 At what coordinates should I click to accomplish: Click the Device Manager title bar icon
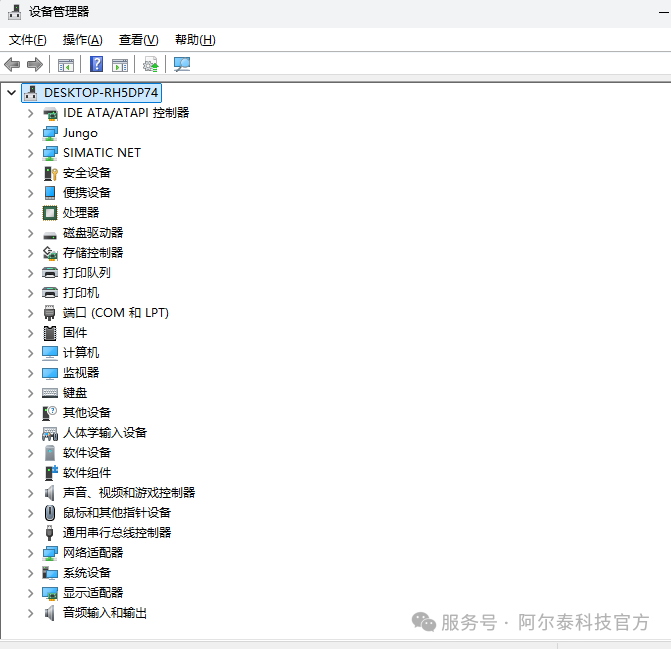(x=15, y=12)
